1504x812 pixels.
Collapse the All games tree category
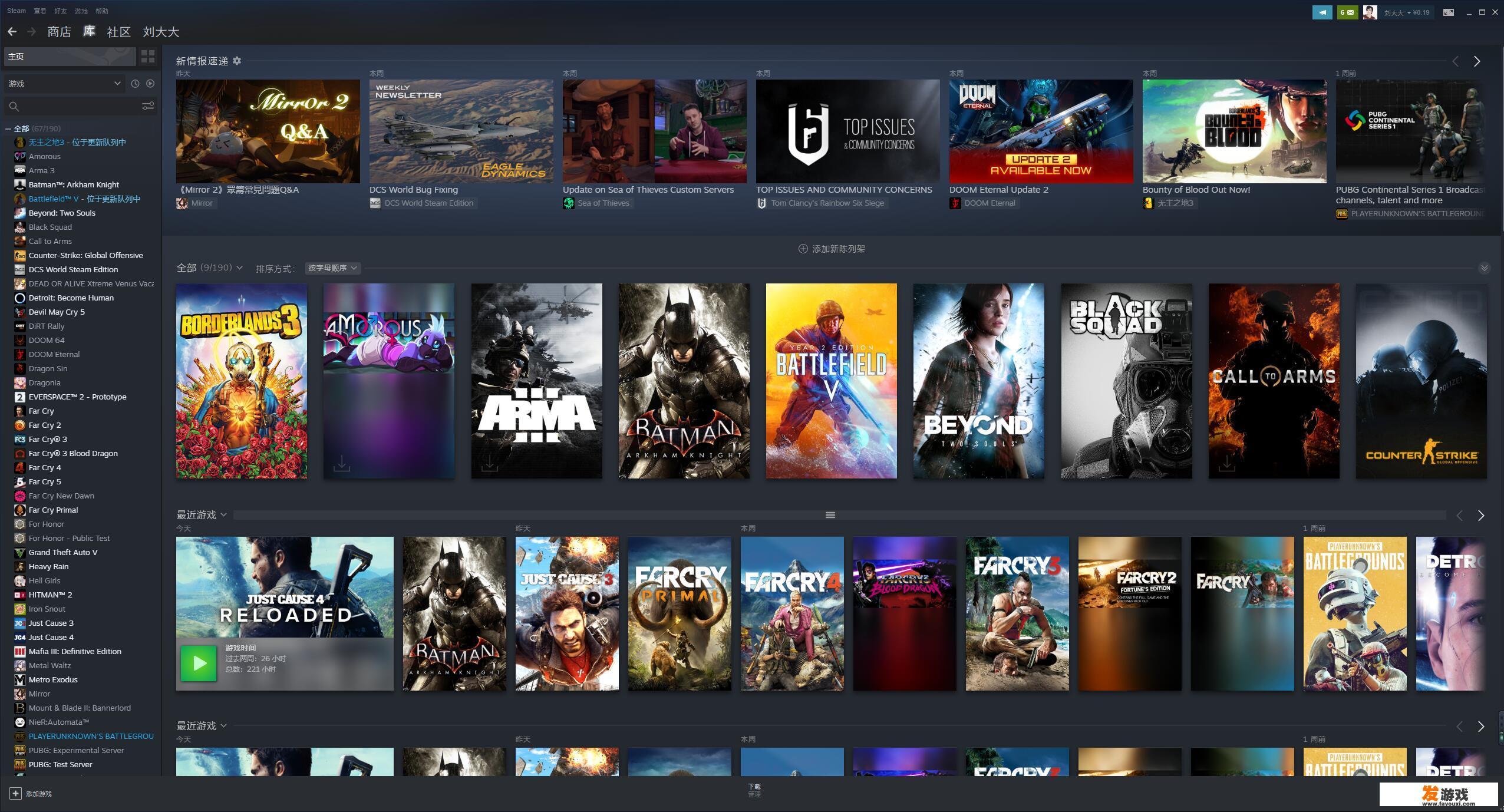pyautogui.click(x=8, y=128)
